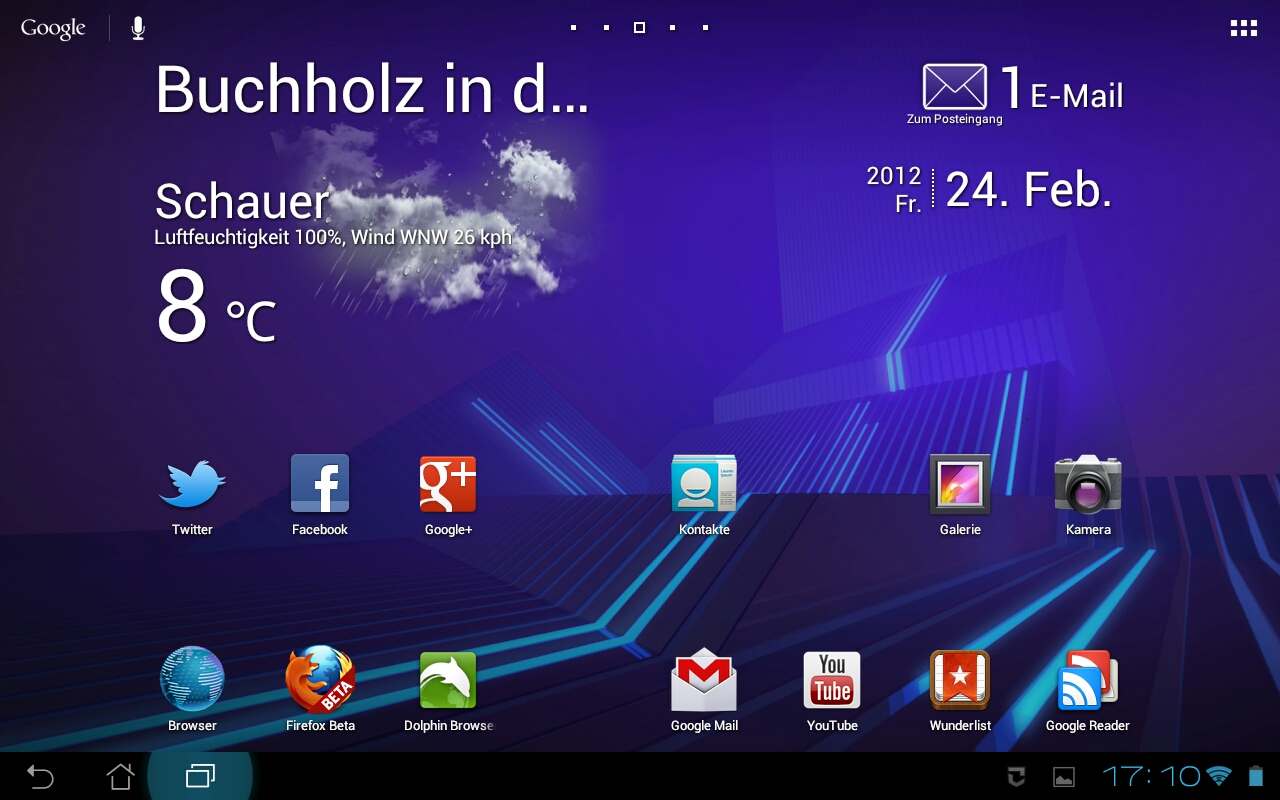The width and height of the screenshot is (1280, 800).
Task: Open the shield-shaped notification icon in status bar
Action: tap(1016, 777)
